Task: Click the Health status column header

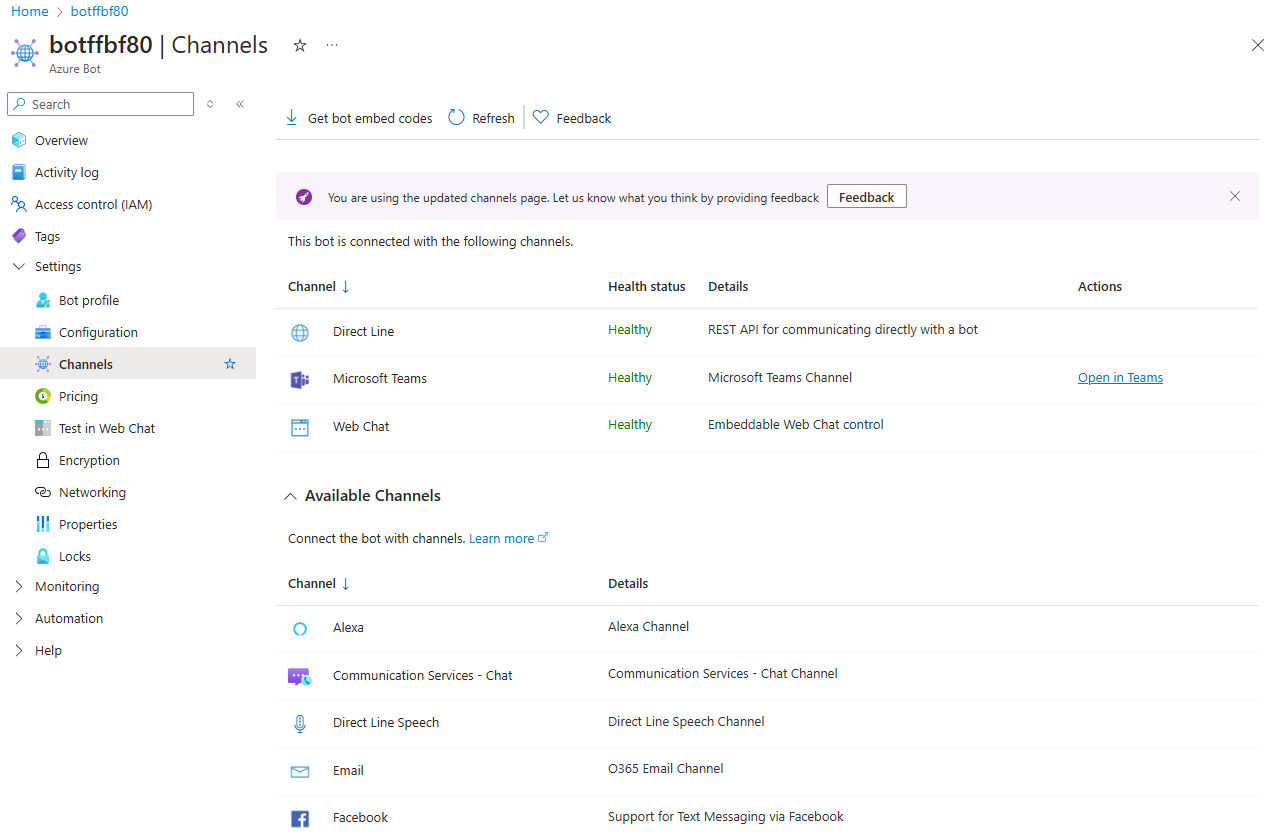Action: tap(647, 286)
